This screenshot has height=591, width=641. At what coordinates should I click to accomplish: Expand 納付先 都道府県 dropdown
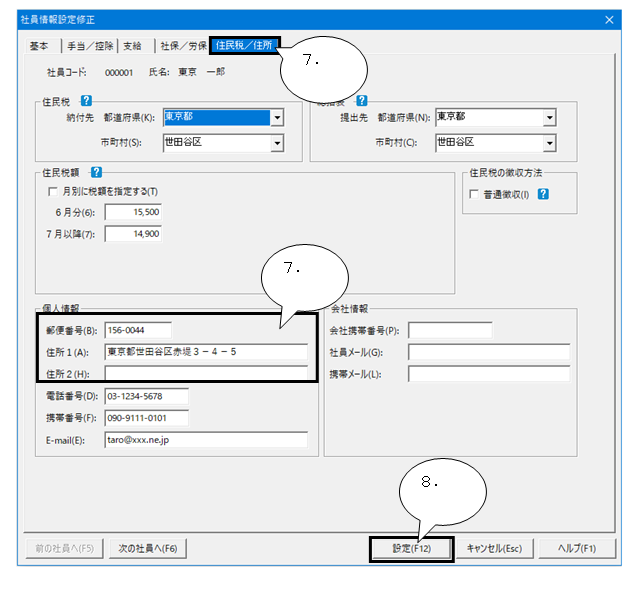(277, 118)
